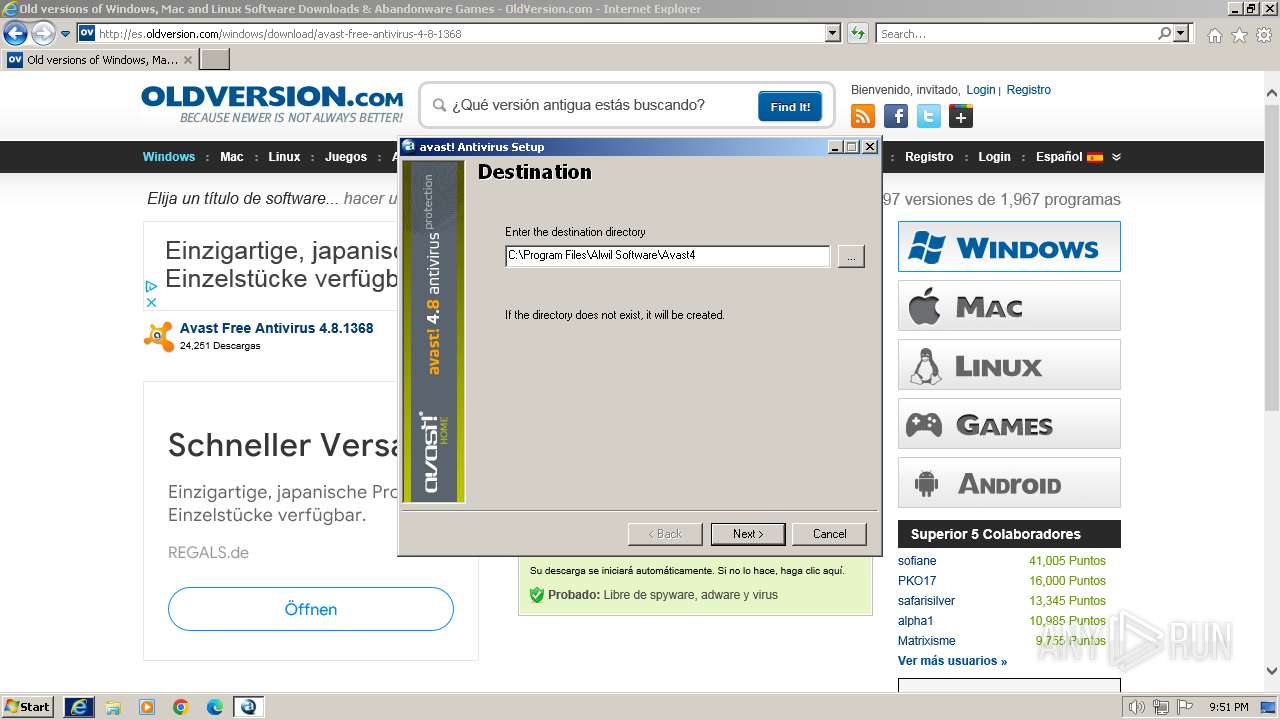Open contributor PKO17's profile link
The image size is (1280, 720).
(917, 581)
